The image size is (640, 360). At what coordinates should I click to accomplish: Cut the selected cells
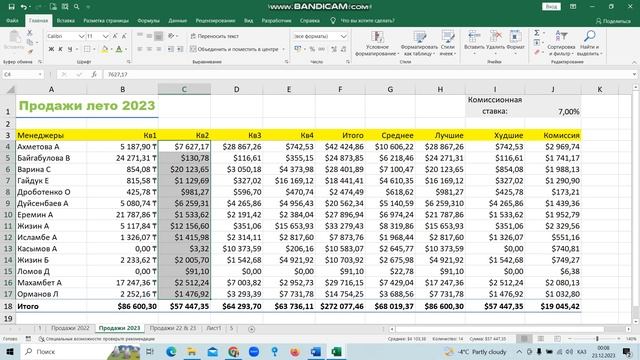[29, 33]
